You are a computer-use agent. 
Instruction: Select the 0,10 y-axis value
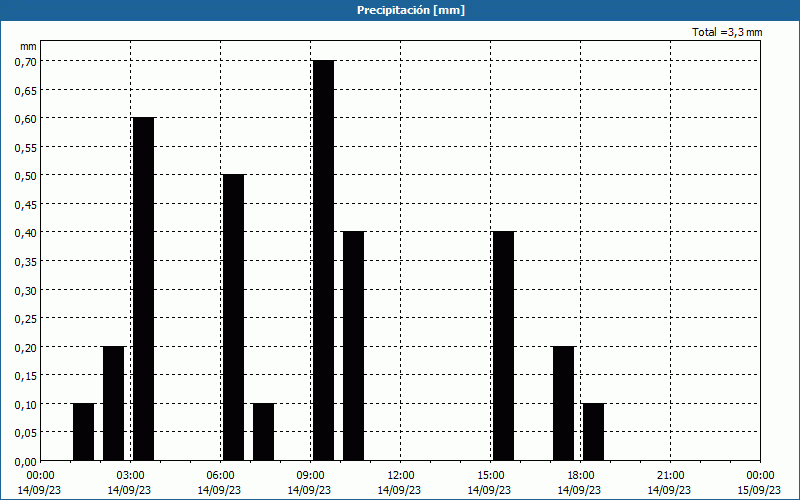pyautogui.click(x=26, y=404)
